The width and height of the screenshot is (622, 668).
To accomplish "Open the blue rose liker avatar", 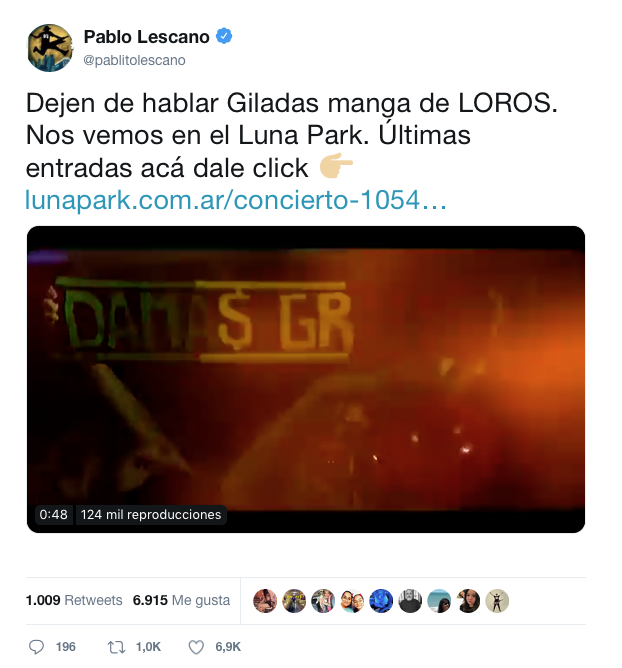I will coord(381,601).
